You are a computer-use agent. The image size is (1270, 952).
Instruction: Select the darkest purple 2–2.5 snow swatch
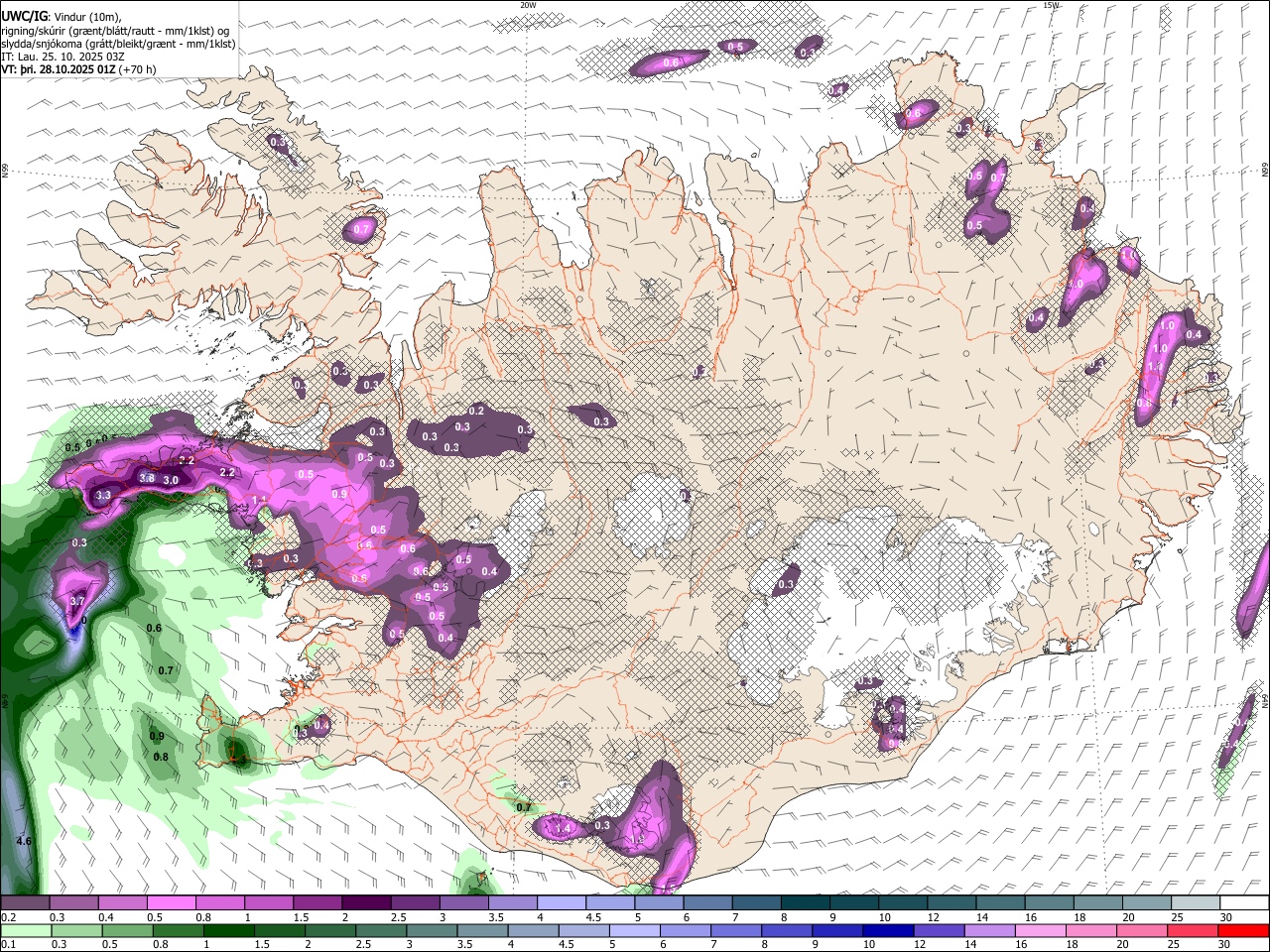click(x=366, y=903)
